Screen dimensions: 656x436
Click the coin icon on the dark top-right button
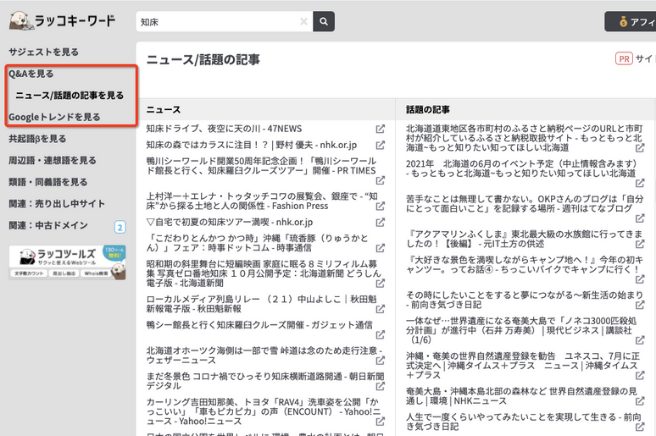coord(623,22)
